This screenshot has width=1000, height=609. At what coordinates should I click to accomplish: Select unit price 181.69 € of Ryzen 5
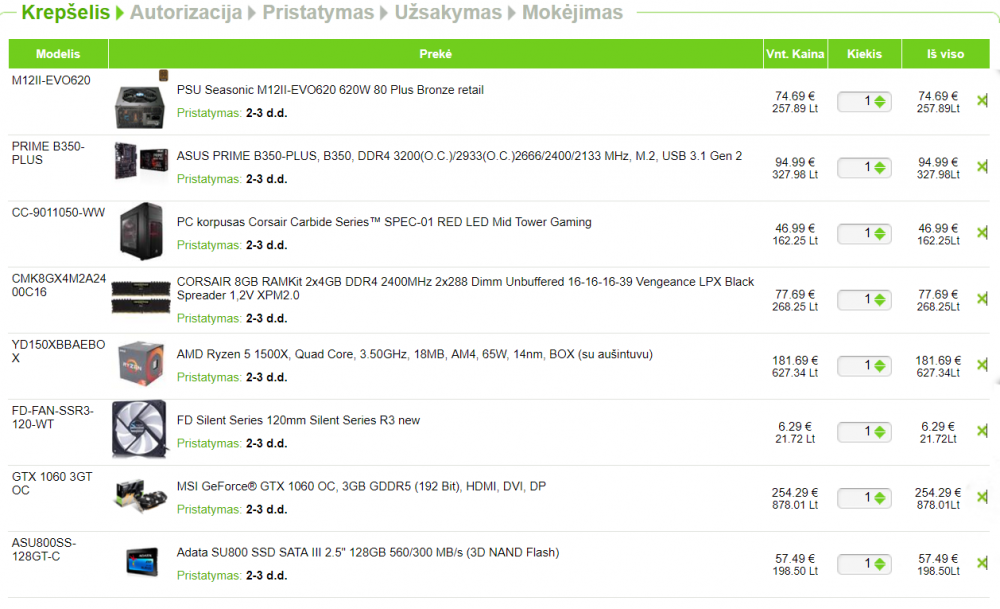[795, 360]
